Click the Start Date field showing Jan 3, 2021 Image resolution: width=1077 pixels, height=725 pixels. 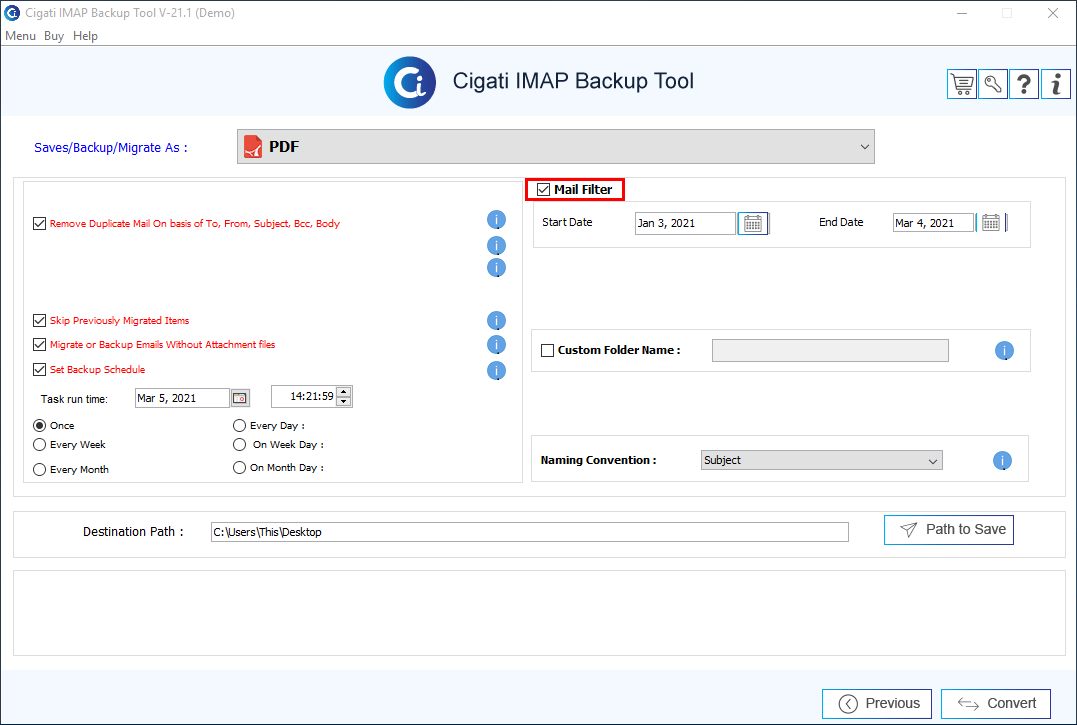(x=685, y=223)
